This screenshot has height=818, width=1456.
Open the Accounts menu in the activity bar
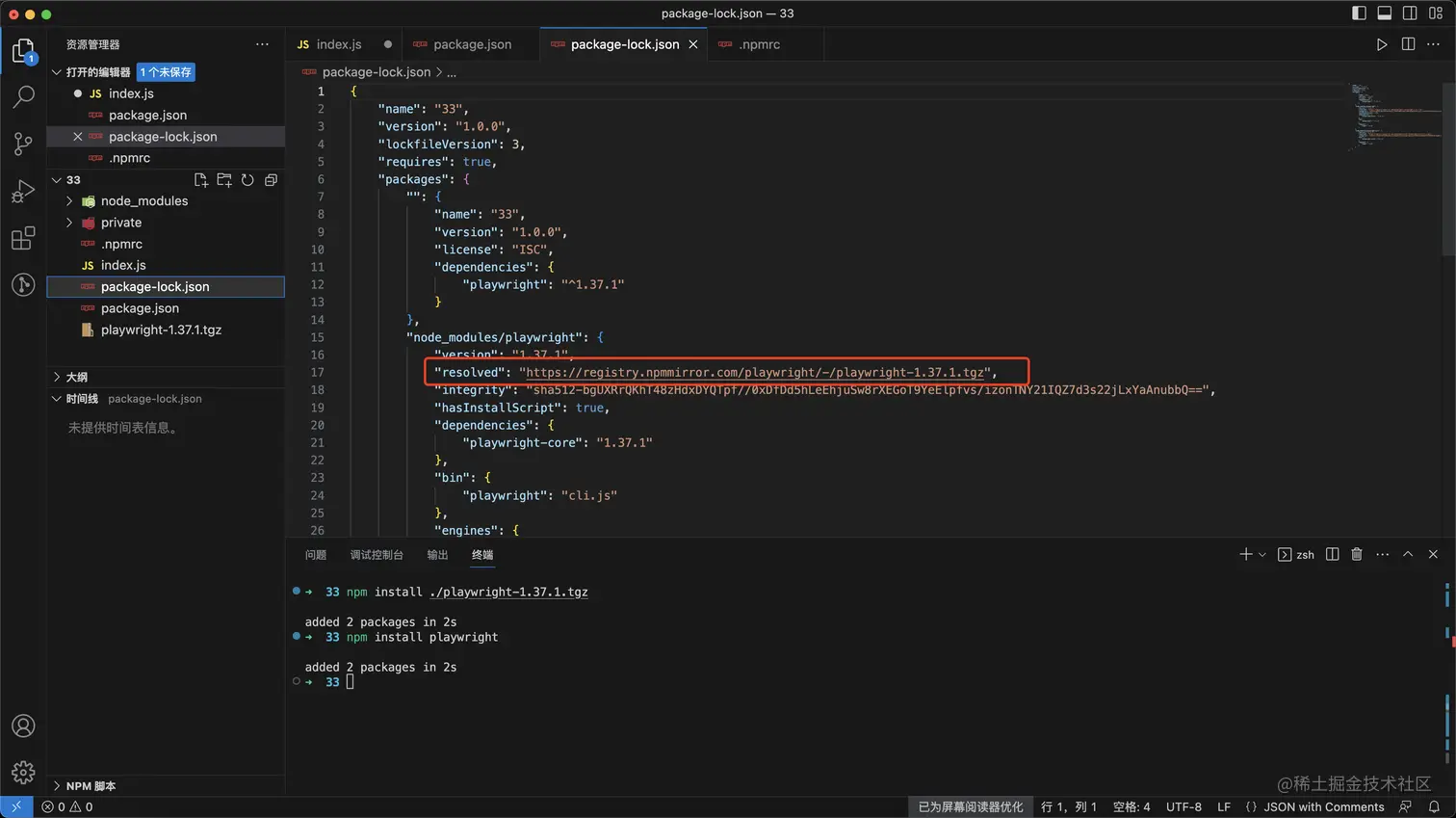click(x=23, y=726)
